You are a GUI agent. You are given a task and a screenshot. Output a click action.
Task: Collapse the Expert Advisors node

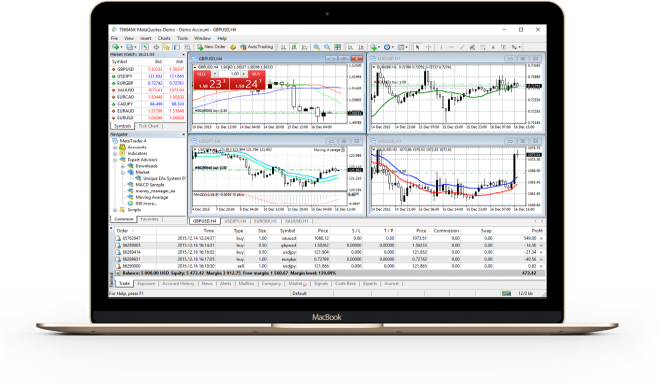[x=115, y=160]
